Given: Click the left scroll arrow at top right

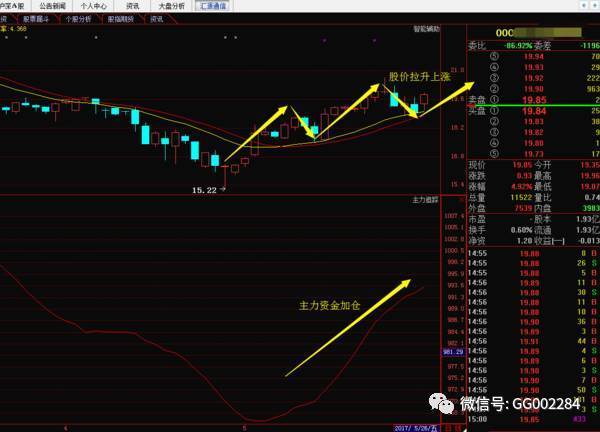Looking at the screenshot, I should pyautogui.click(x=584, y=5).
